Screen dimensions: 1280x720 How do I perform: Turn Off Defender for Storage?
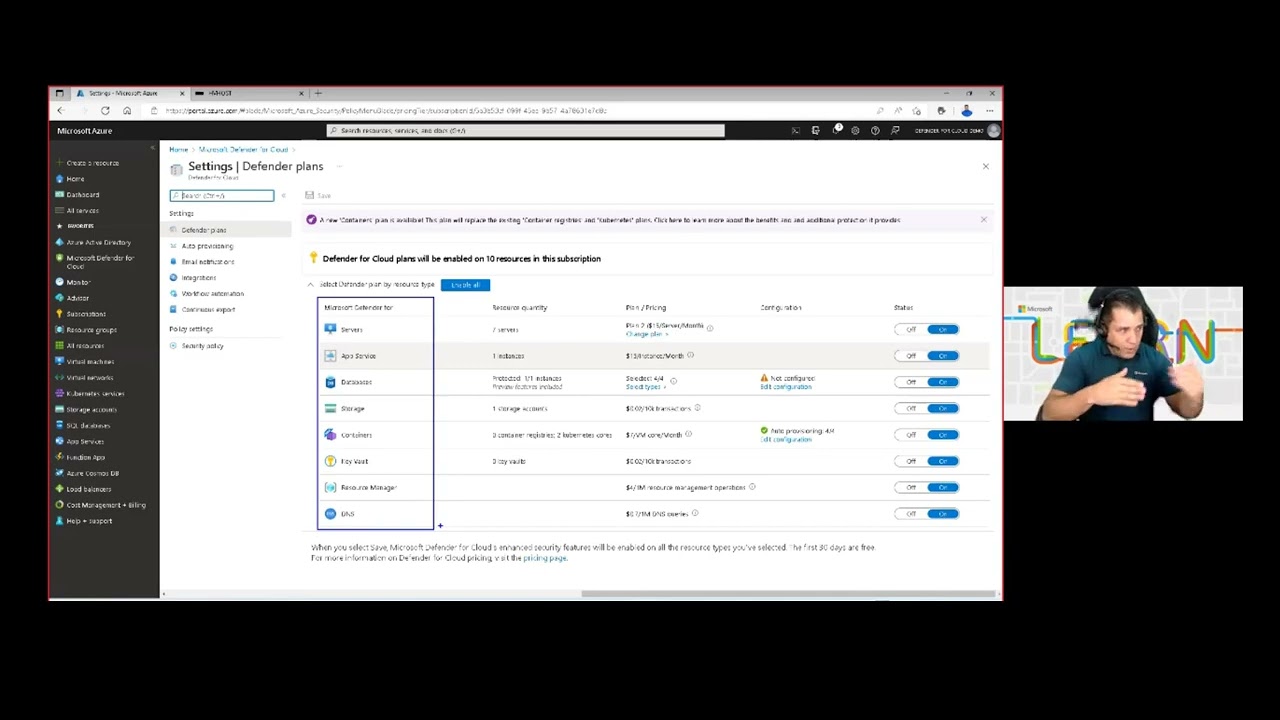(x=910, y=408)
